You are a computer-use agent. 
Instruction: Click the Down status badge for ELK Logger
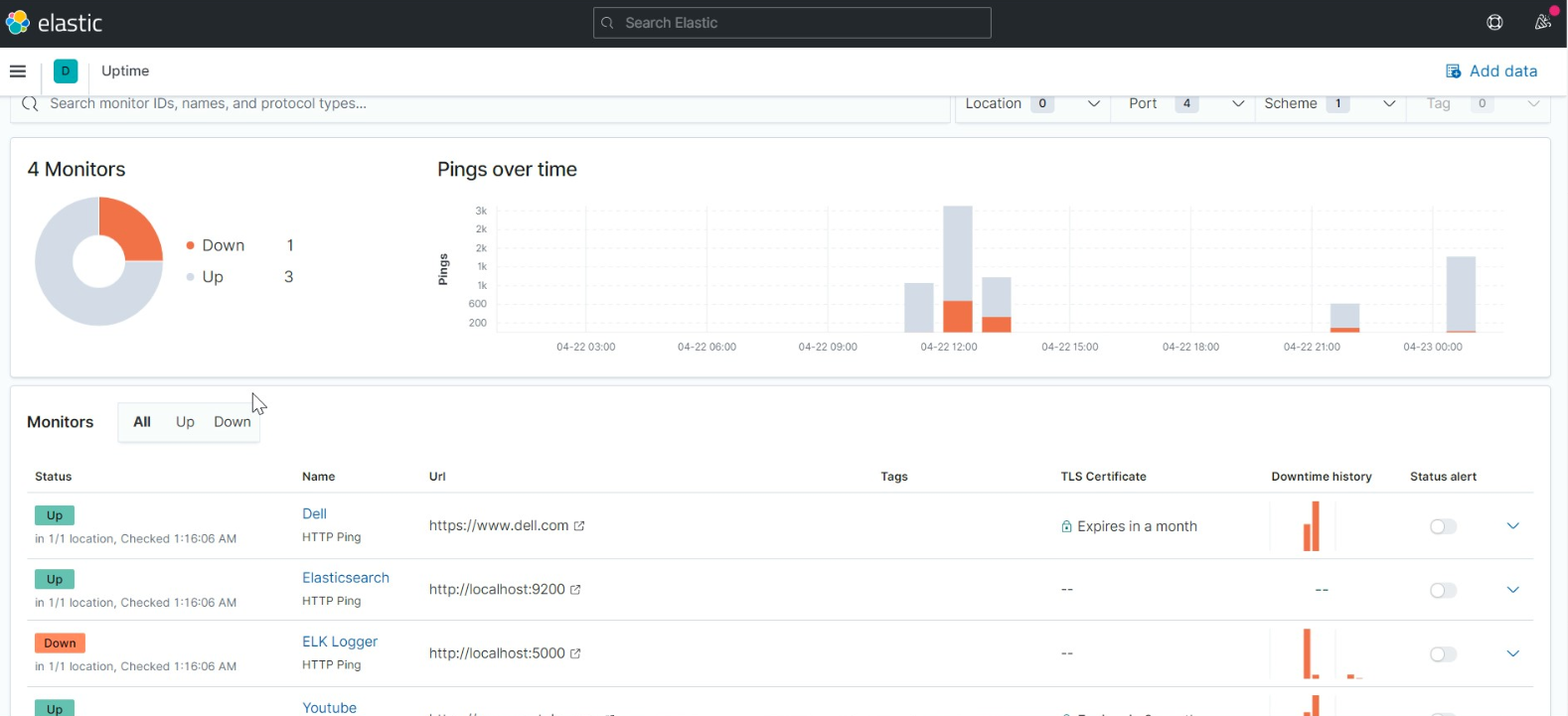60,644
